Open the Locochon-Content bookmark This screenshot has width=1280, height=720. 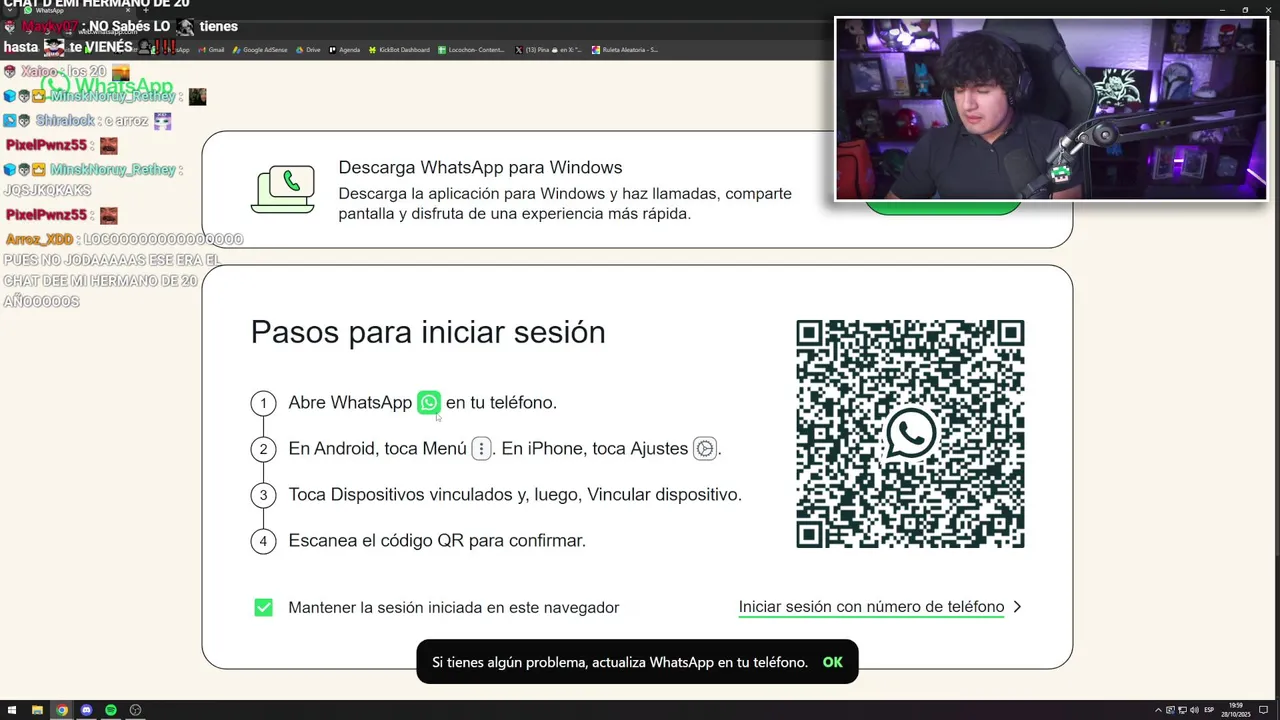(x=472, y=49)
